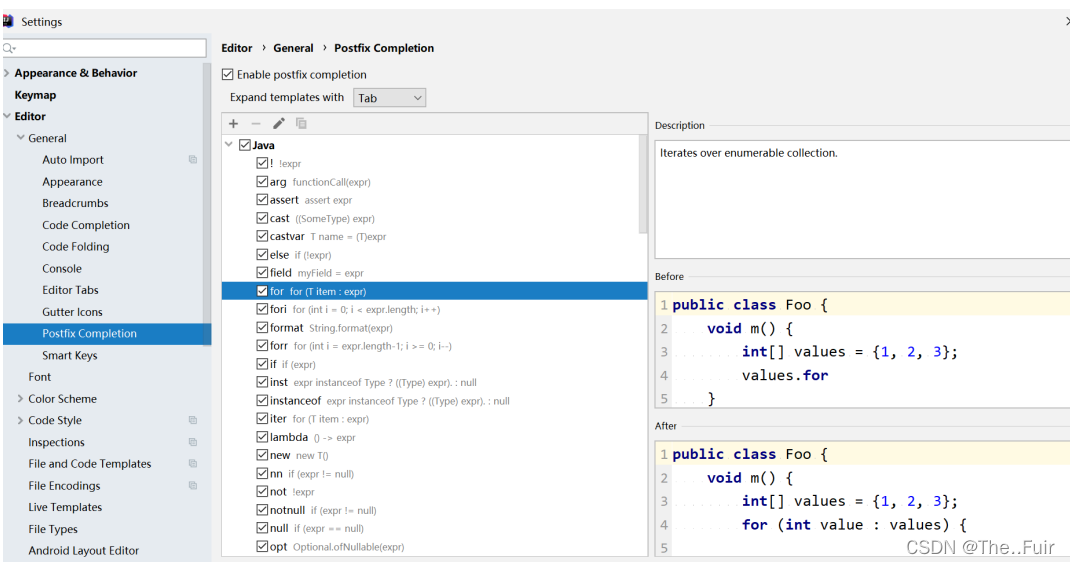Select Auto Import in settings tree
This screenshot has height=564, width=1070.
click(73, 160)
